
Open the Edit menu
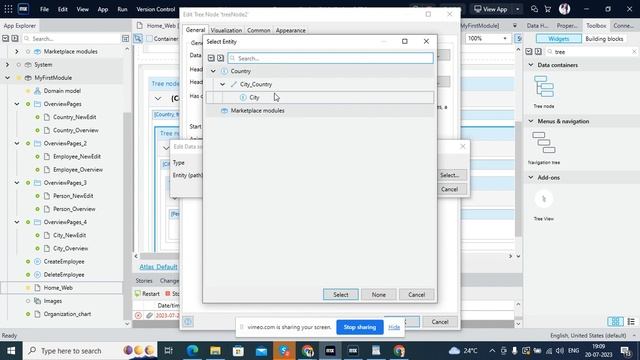tap(62, 9)
